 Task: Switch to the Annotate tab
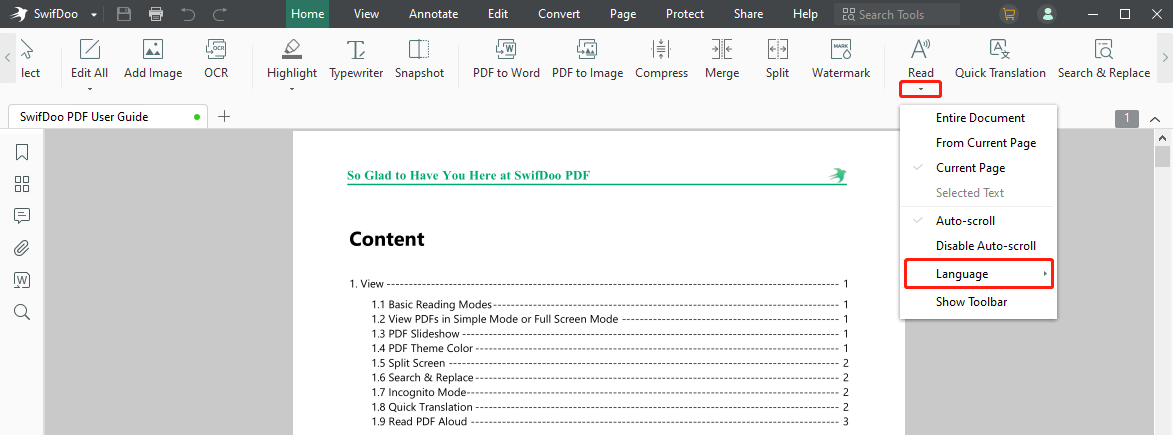pyautogui.click(x=432, y=14)
